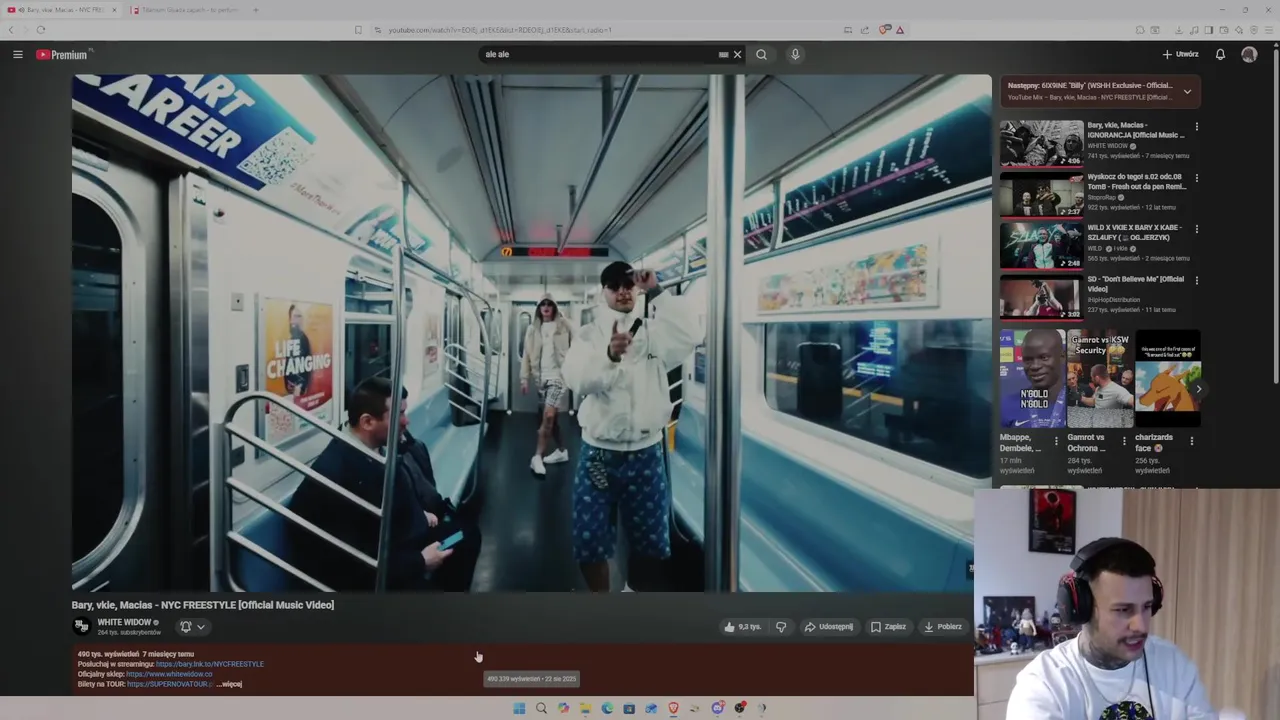Open SZL4UFY video thumbnail

pyautogui.click(x=1041, y=246)
